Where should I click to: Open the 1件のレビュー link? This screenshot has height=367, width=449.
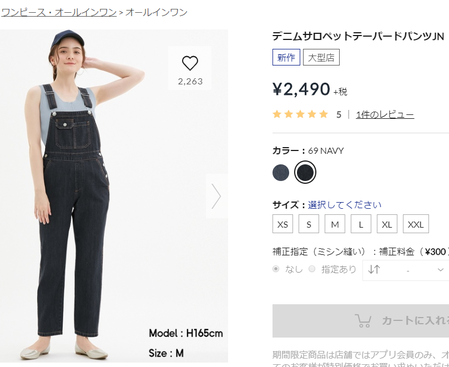coord(385,115)
